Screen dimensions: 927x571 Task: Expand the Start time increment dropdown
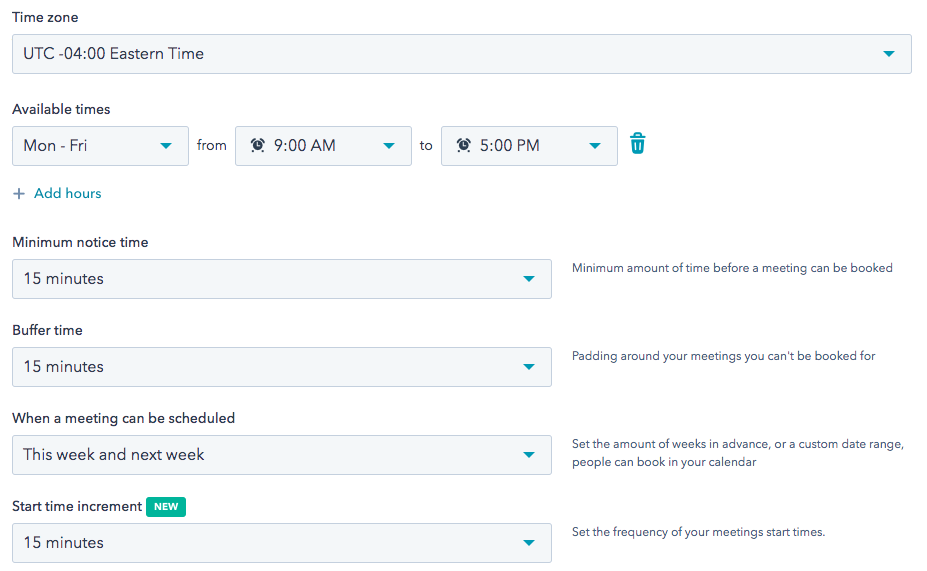[x=282, y=543]
